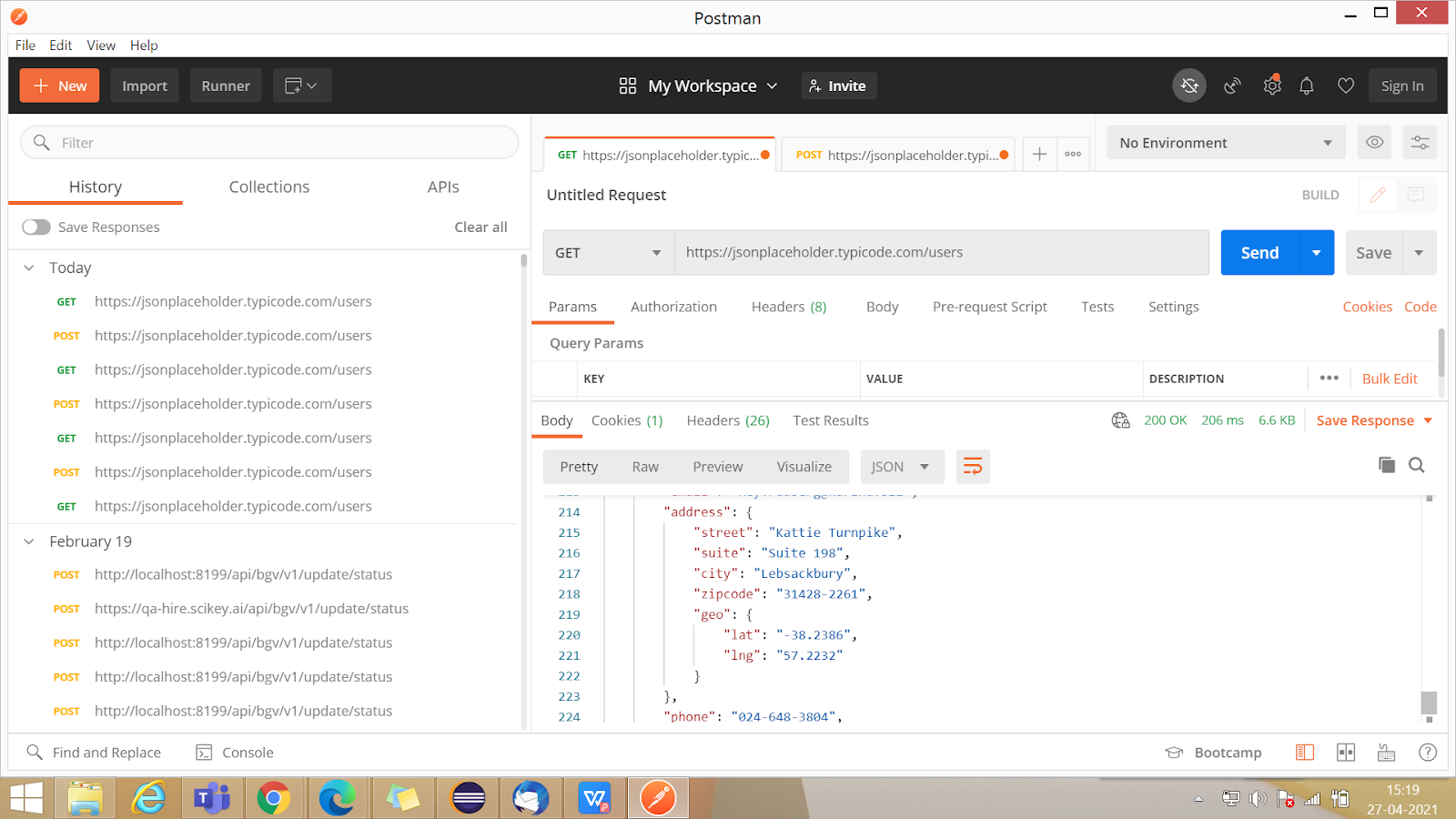Collapse the February 19 history group

point(29,541)
